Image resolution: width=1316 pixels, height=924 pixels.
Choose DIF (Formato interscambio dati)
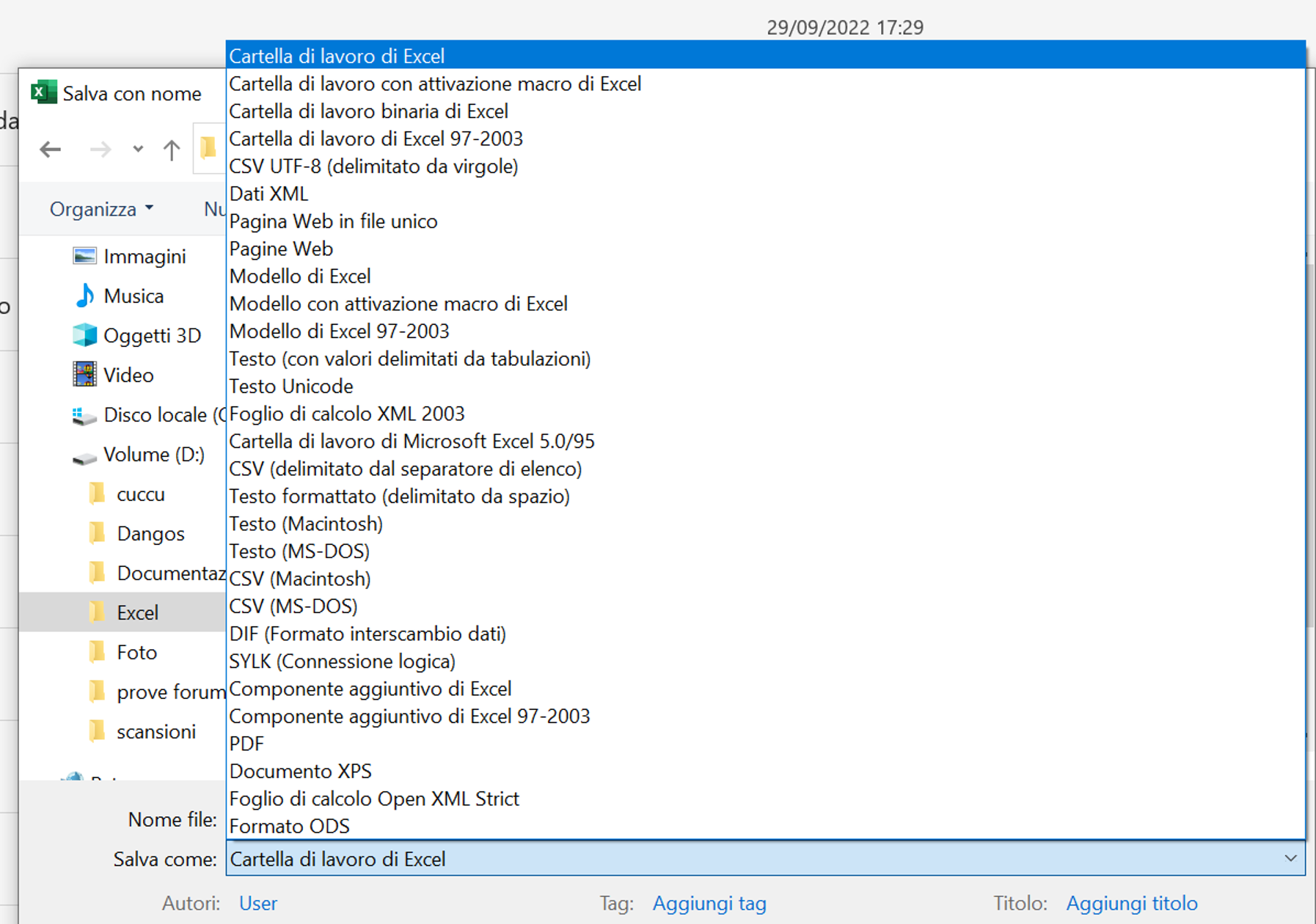point(766,634)
